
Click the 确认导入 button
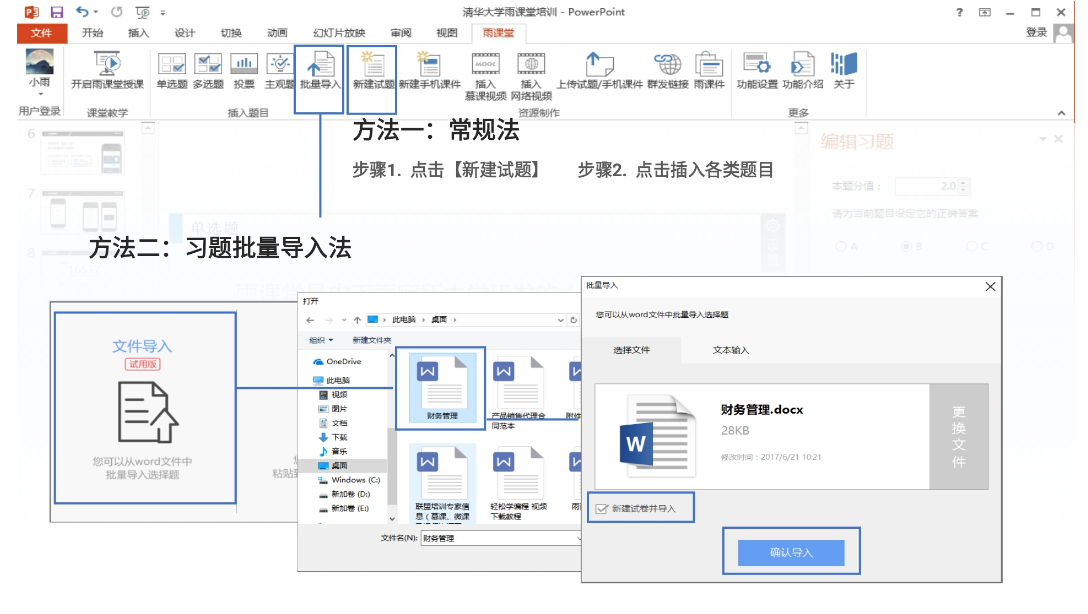tap(791, 552)
